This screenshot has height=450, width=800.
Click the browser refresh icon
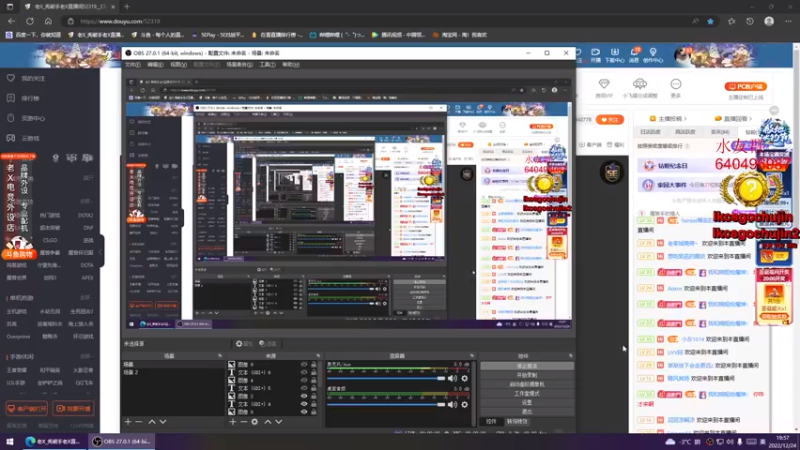tap(30, 21)
